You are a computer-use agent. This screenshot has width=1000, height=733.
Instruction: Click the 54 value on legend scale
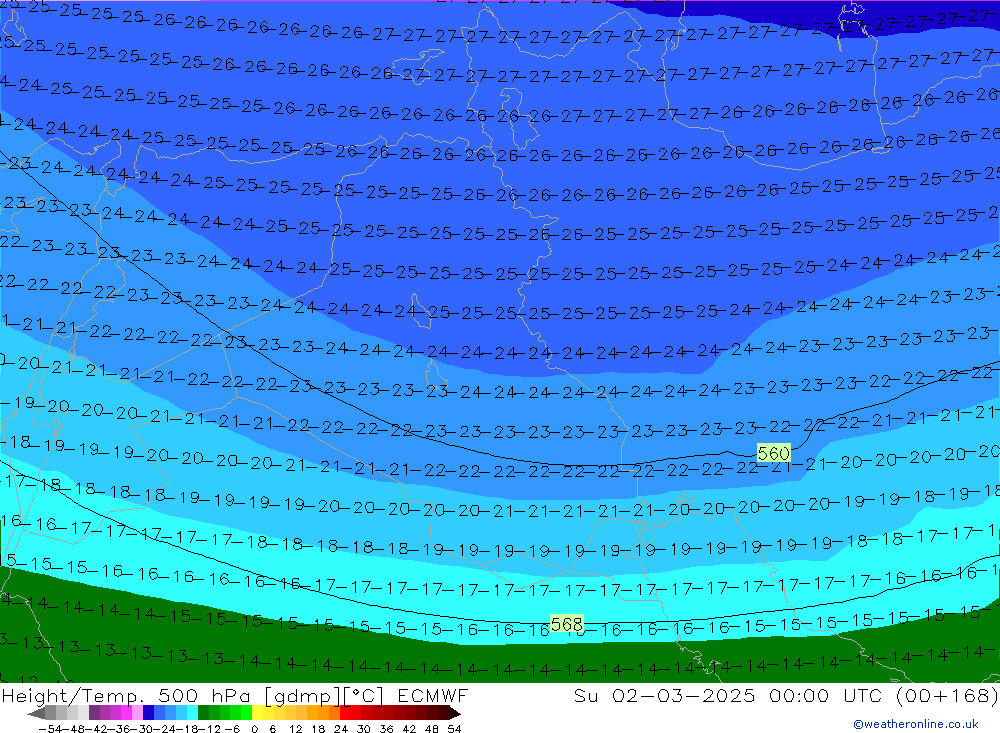tap(454, 729)
